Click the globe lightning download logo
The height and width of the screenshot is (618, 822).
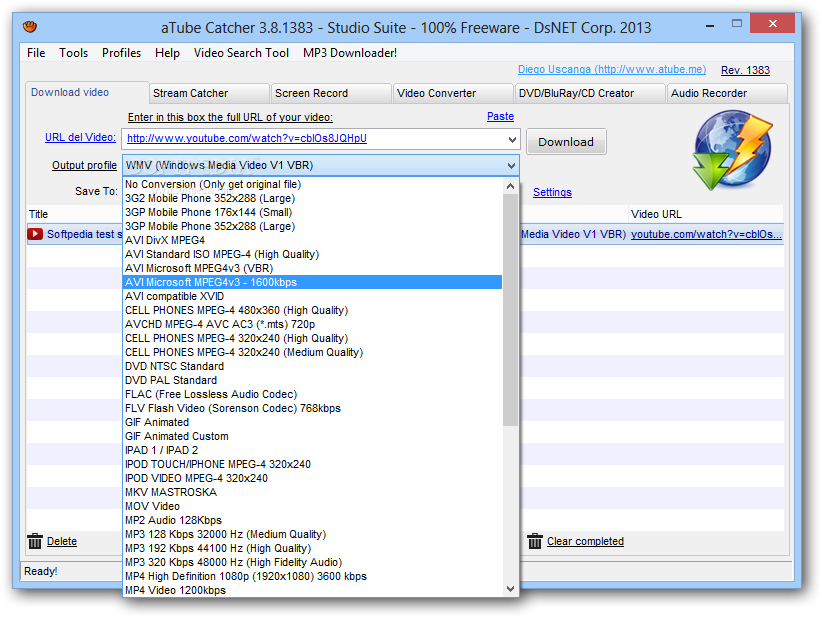pyautogui.click(x=732, y=150)
